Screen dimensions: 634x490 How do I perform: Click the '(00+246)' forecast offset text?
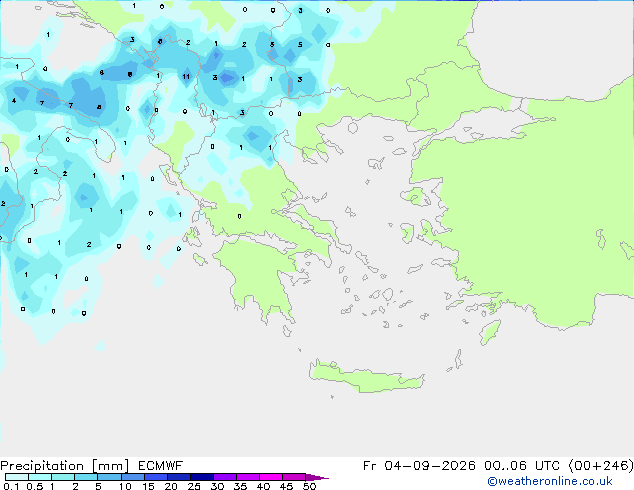coord(601,466)
